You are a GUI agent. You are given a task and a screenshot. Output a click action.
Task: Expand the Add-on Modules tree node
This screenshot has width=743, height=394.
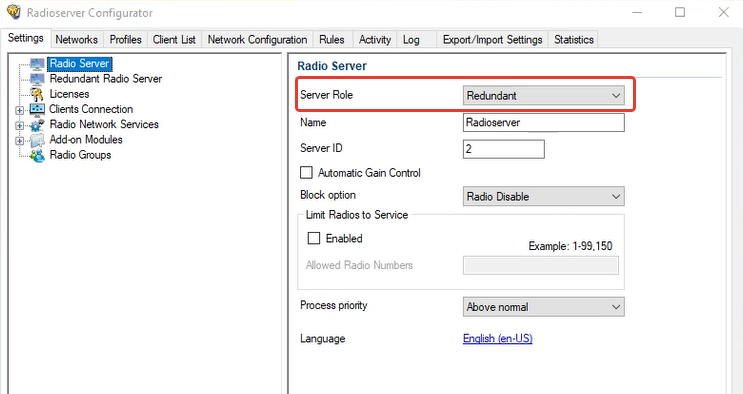[x=19, y=141]
